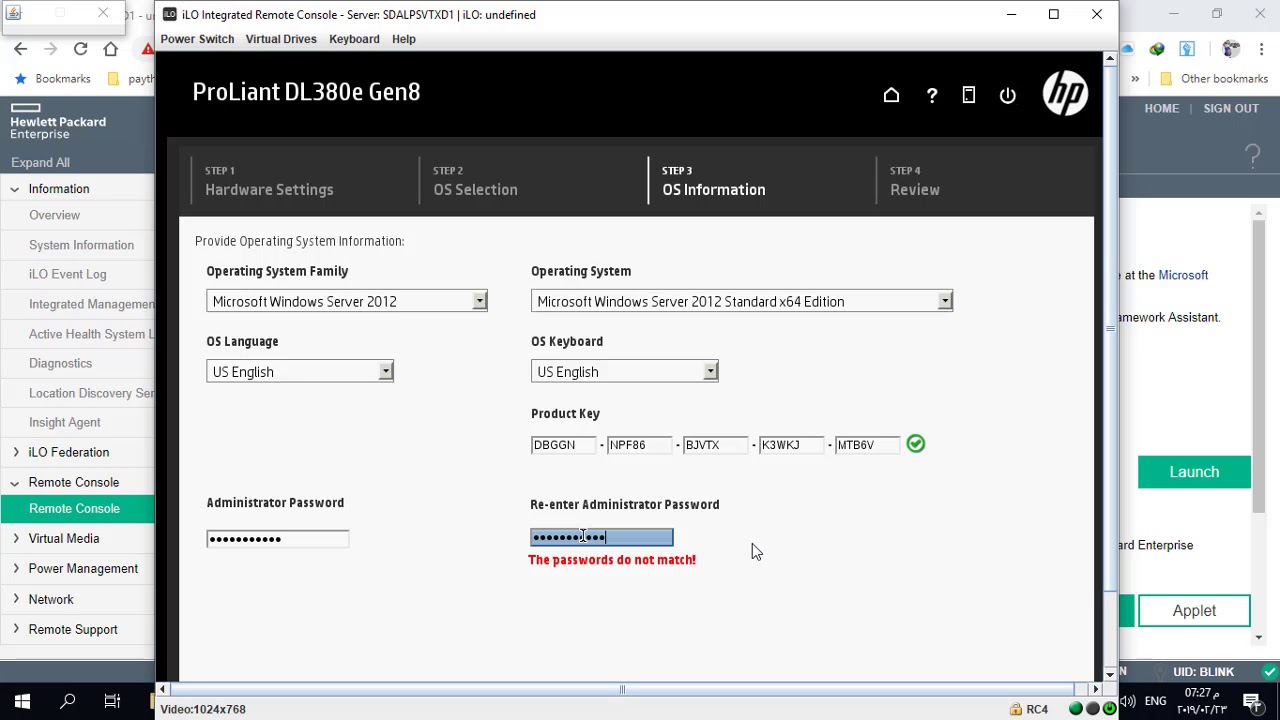Viewport: 1280px width, 720px height.
Task: Go to Step 1 Hardware Settings
Action: pos(269,181)
